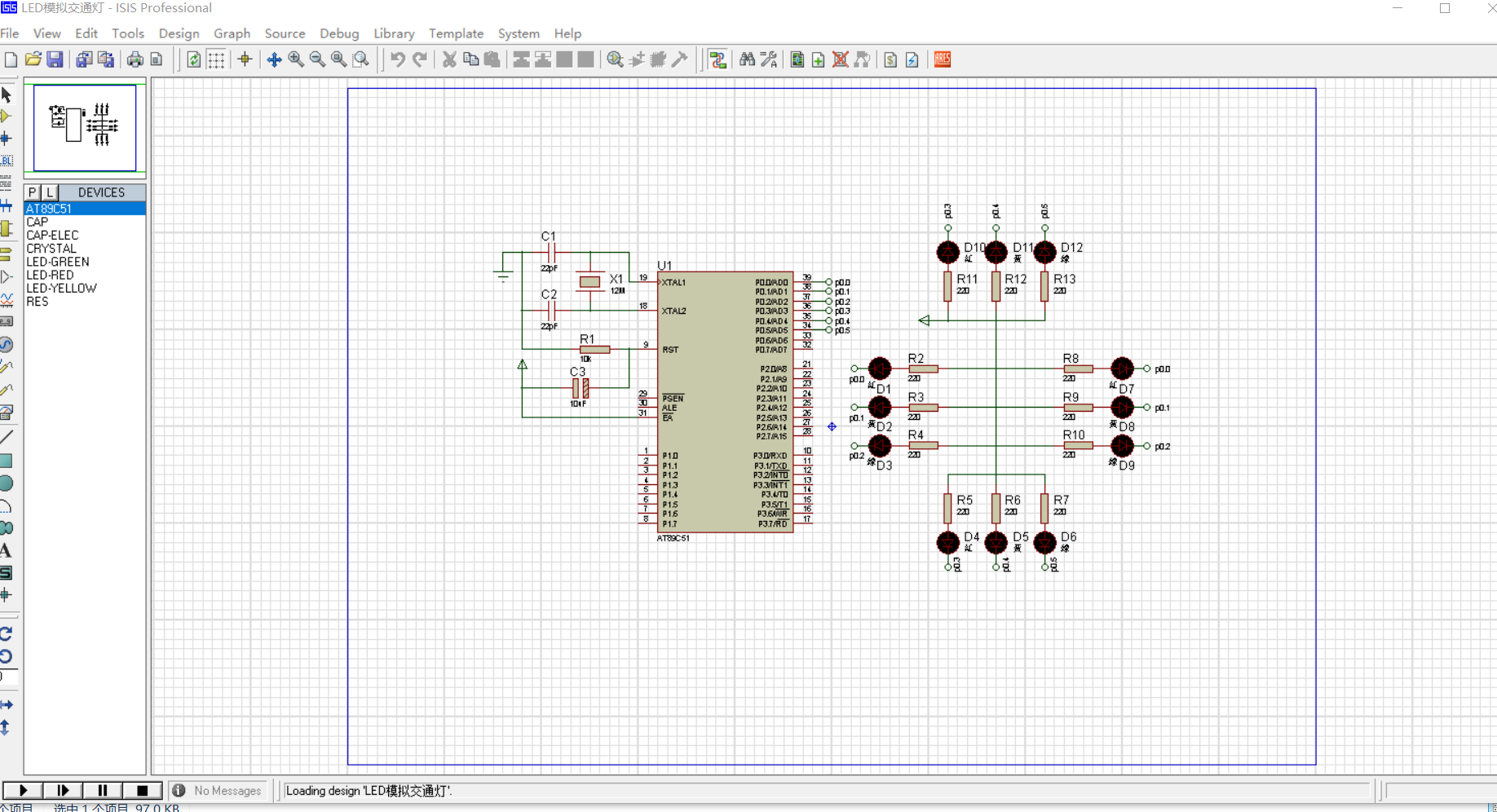Open the Template menu
The width and height of the screenshot is (1497, 812).
456,33
